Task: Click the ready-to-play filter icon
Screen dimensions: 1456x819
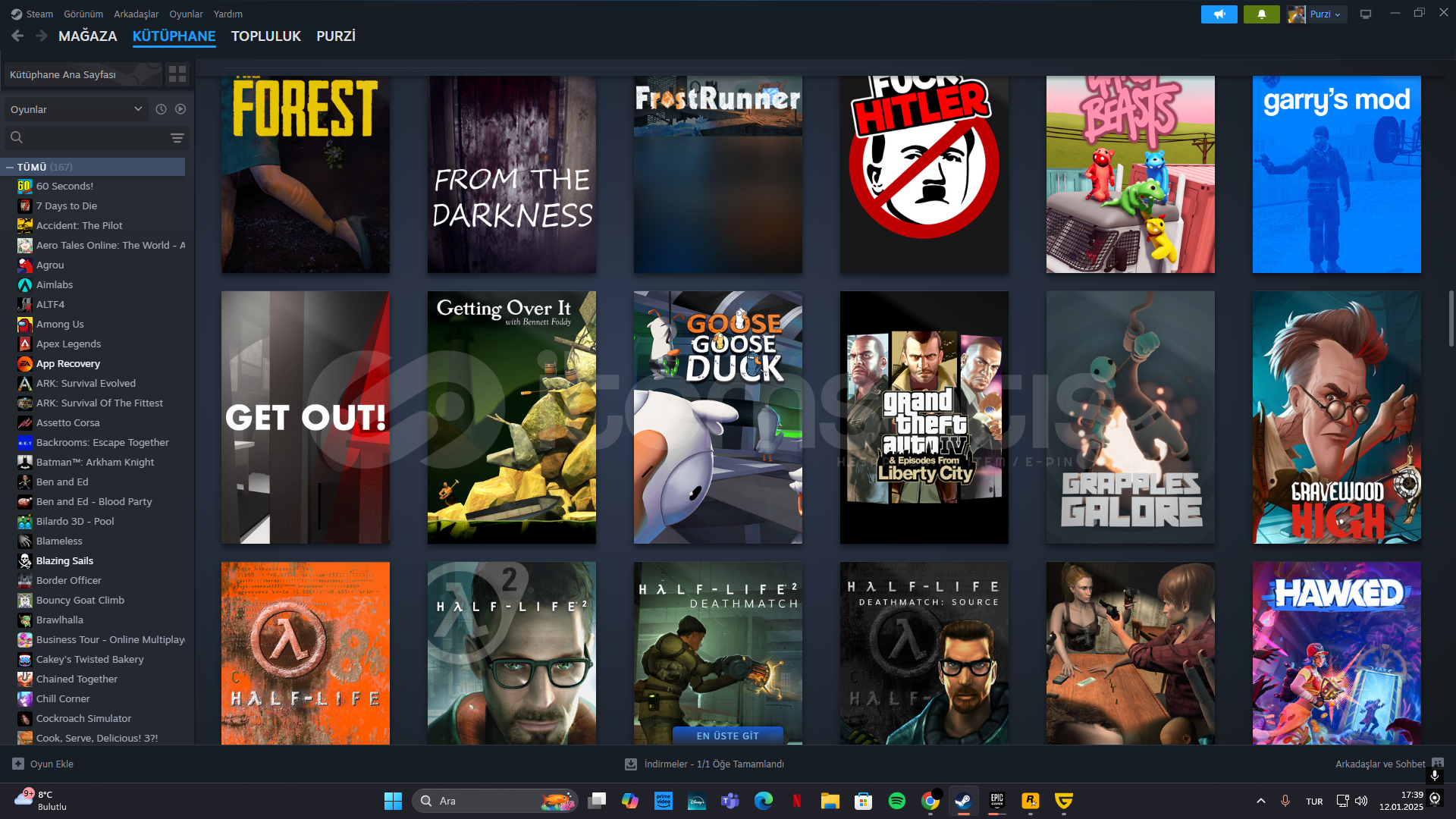Action: tap(180, 109)
